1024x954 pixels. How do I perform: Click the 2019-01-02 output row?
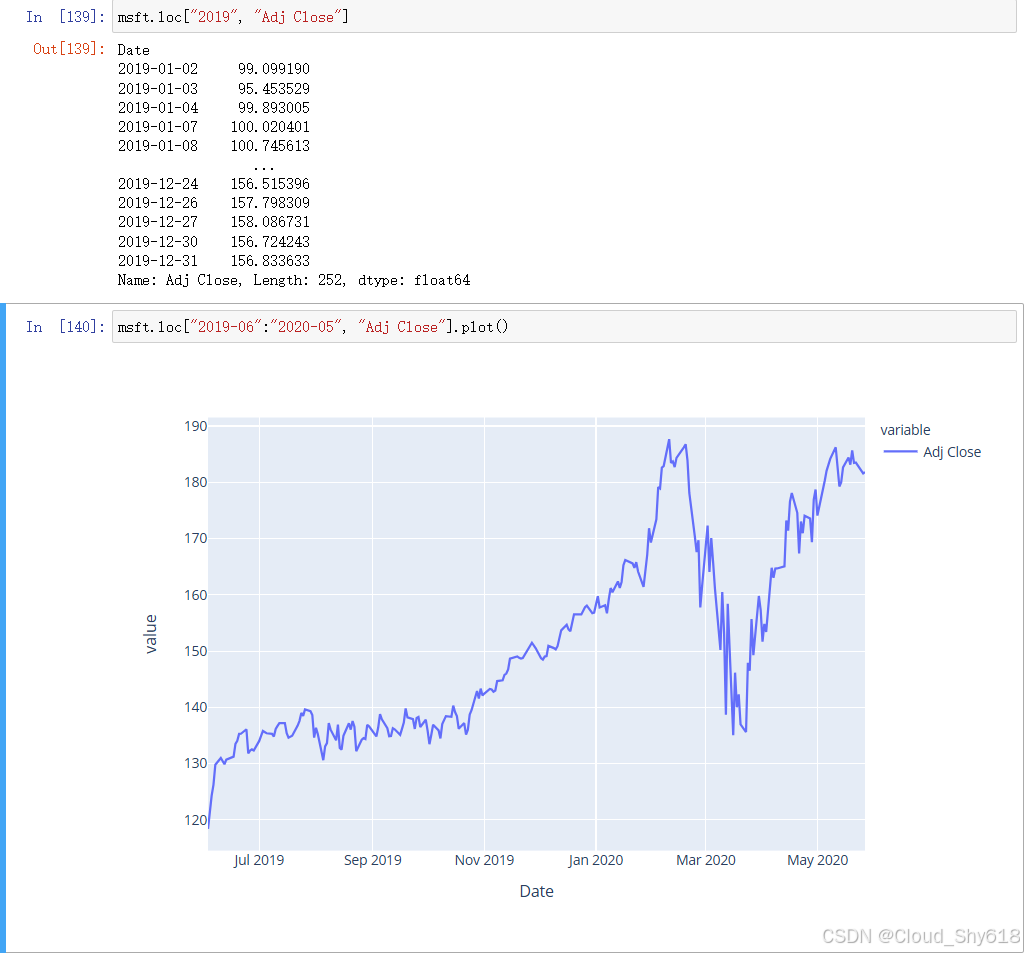(214, 69)
